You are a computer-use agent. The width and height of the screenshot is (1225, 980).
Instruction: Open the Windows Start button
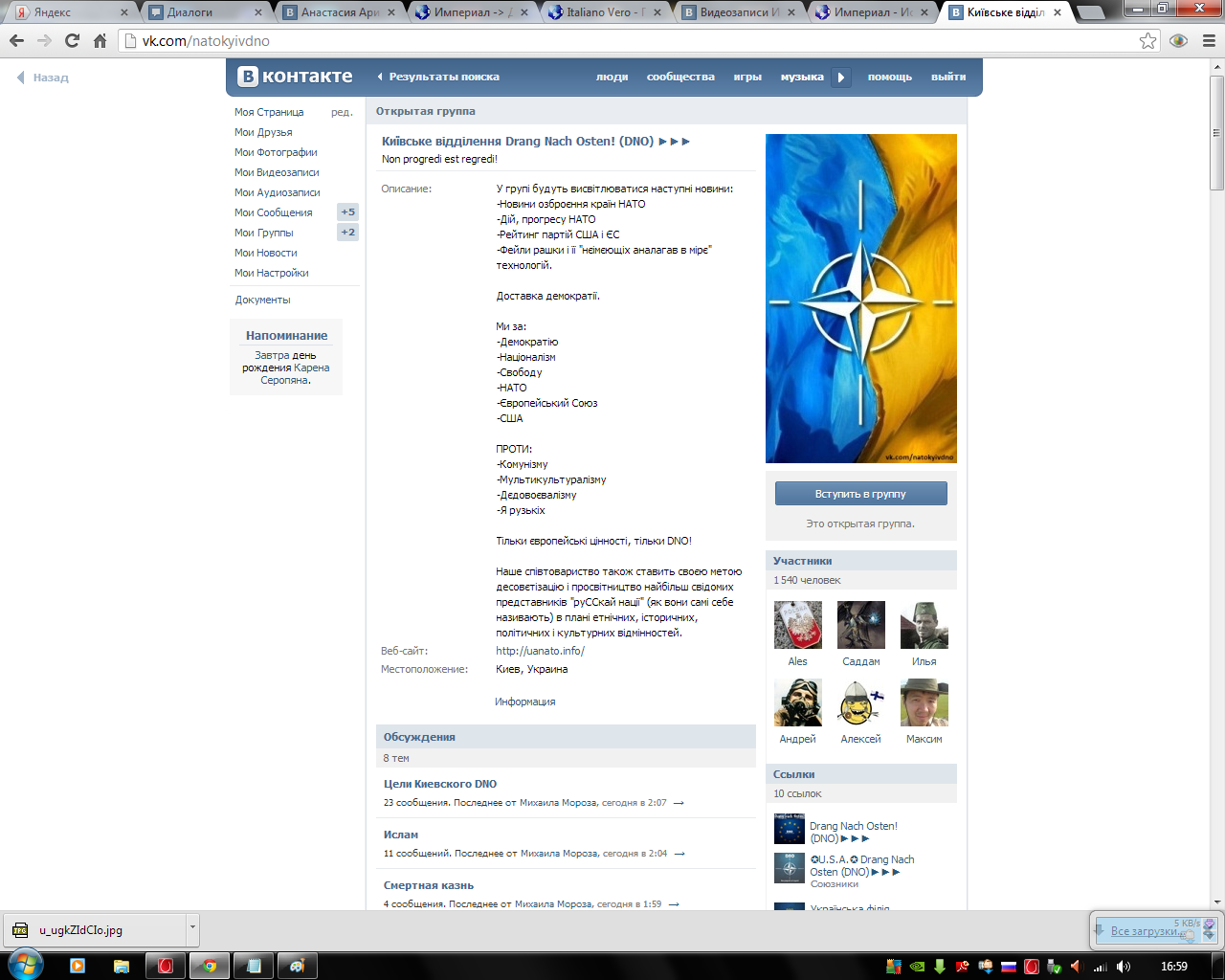pos(26,965)
